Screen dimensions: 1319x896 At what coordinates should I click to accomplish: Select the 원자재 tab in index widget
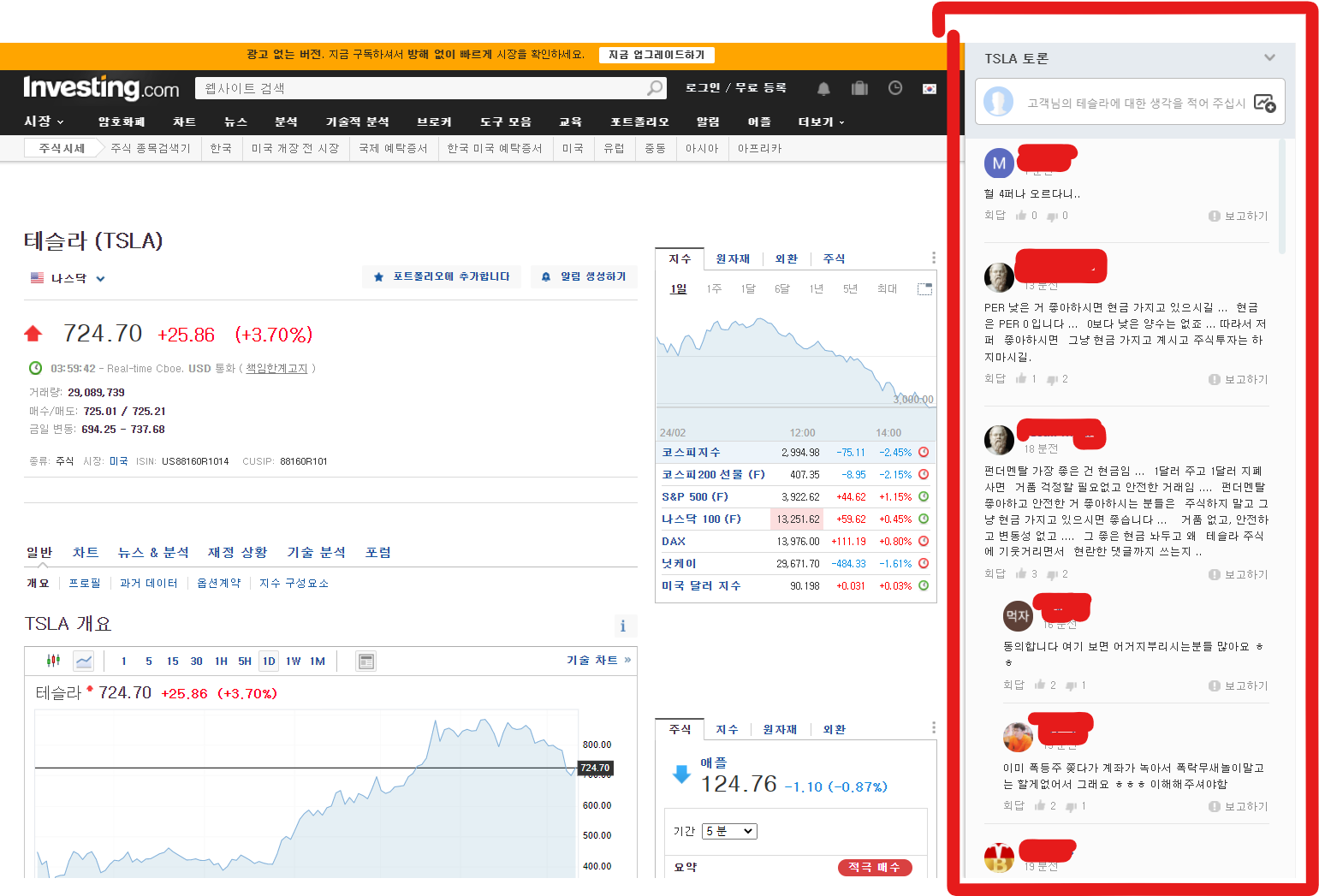(733, 258)
